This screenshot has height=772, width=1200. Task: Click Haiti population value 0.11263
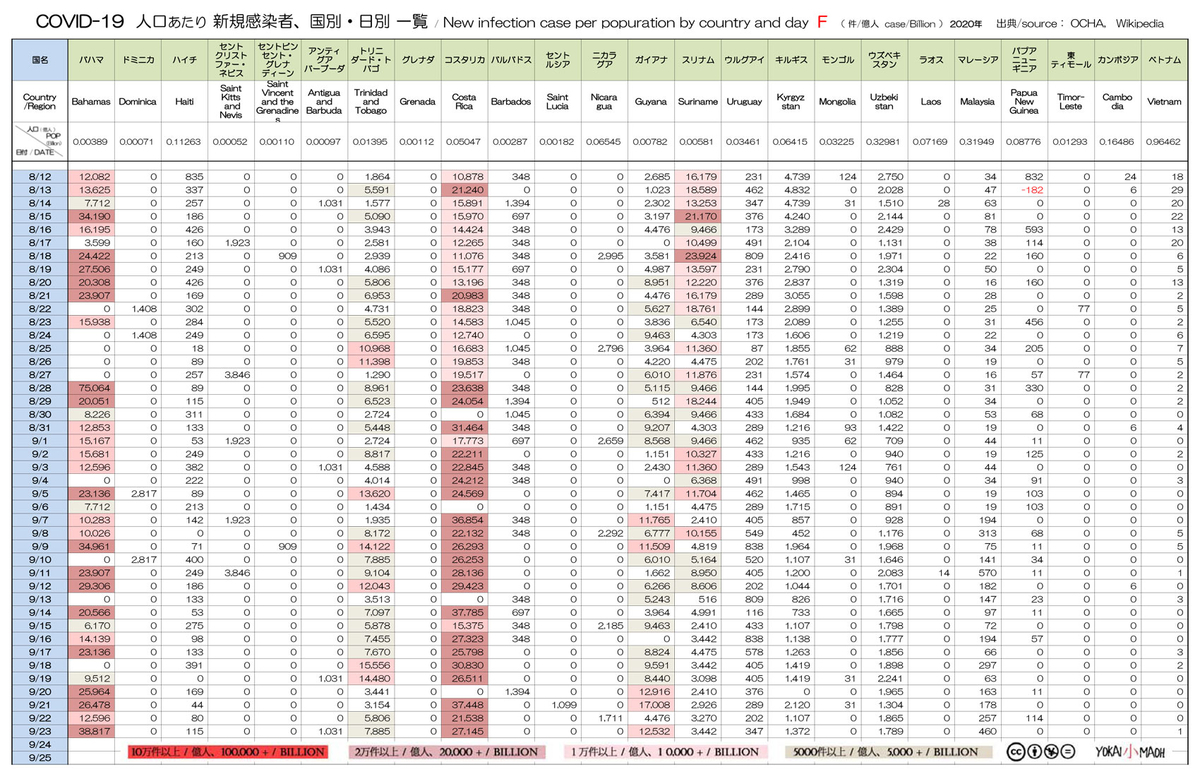183,142
